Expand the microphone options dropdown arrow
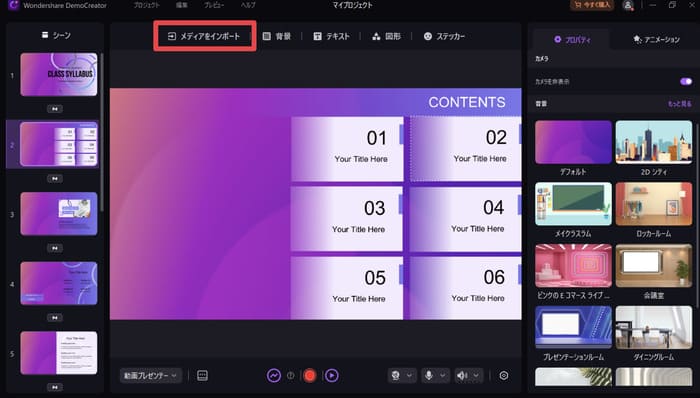Screen dimensions: 700x398 (x=442, y=376)
